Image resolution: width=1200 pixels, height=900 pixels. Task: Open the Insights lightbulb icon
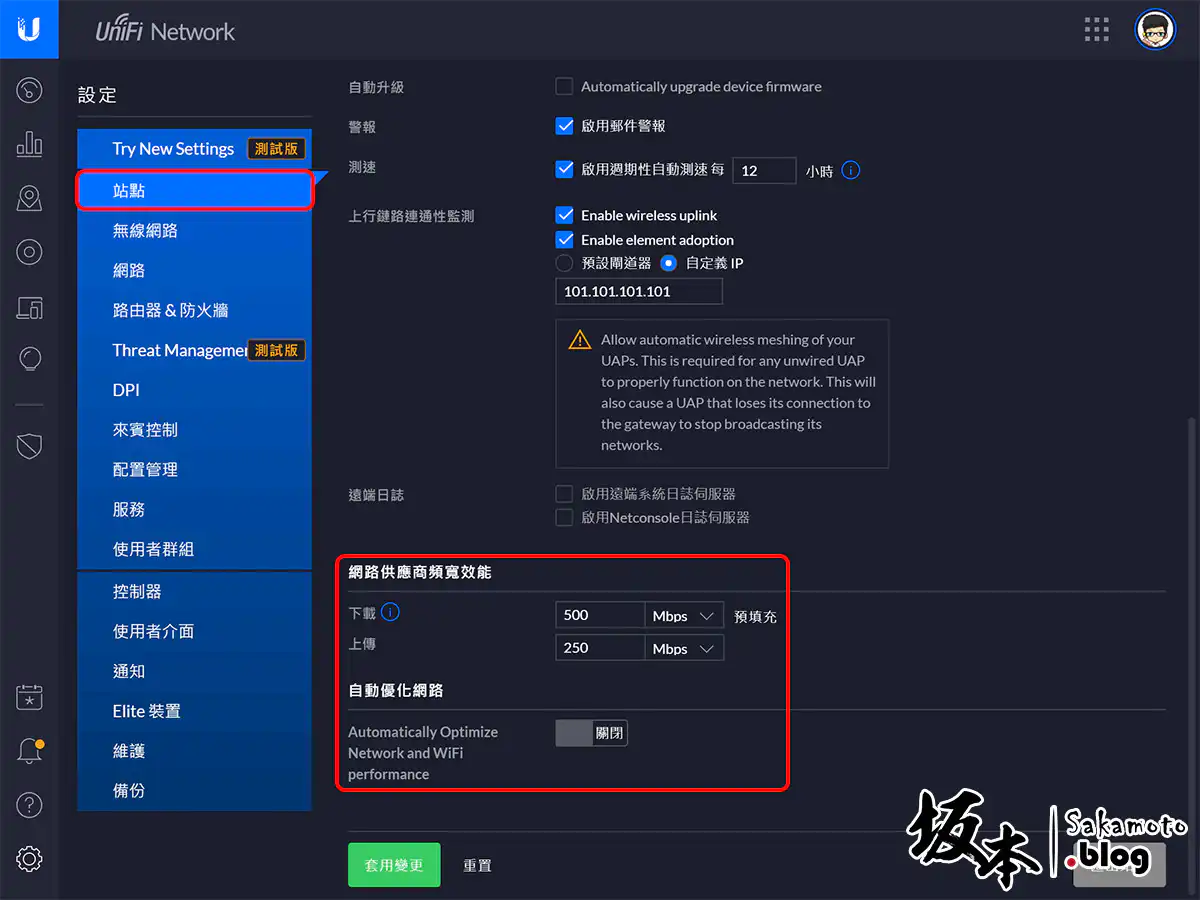point(29,359)
